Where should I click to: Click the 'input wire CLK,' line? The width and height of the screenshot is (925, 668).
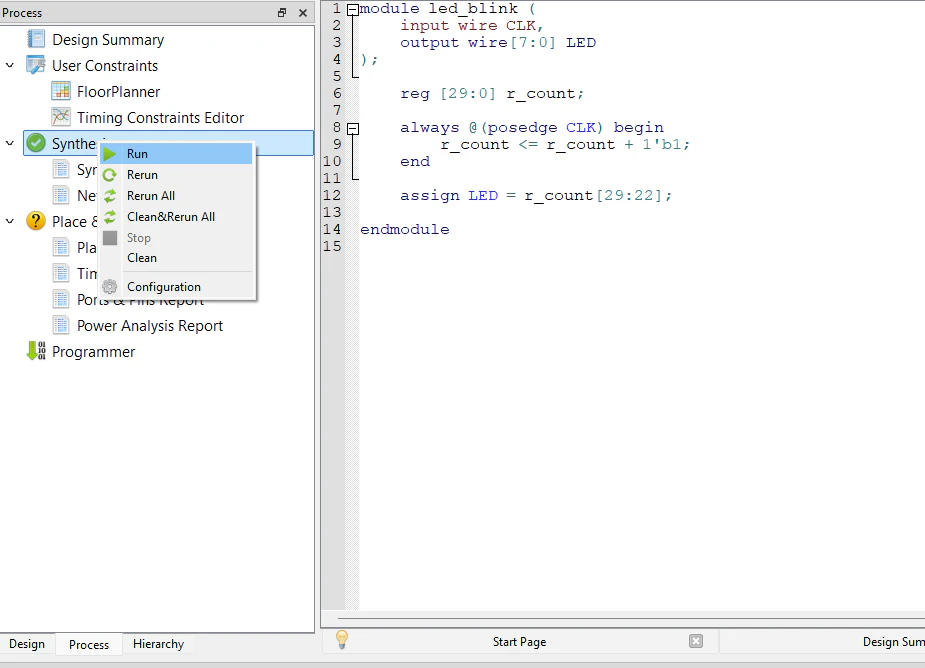[471, 26]
